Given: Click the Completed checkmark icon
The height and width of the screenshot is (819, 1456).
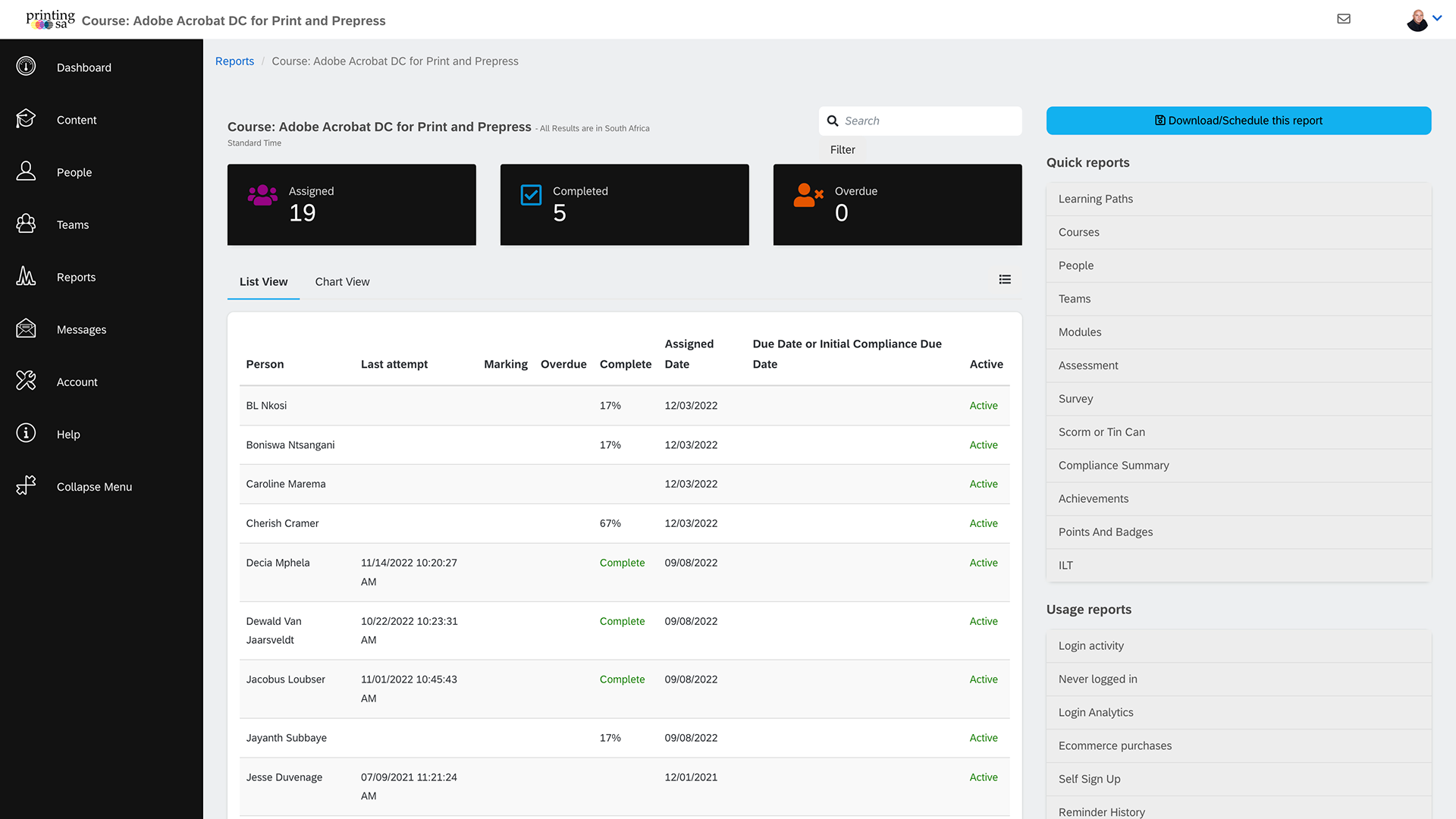Looking at the screenshot, I should pyautogui.click(x=531, y=195).
